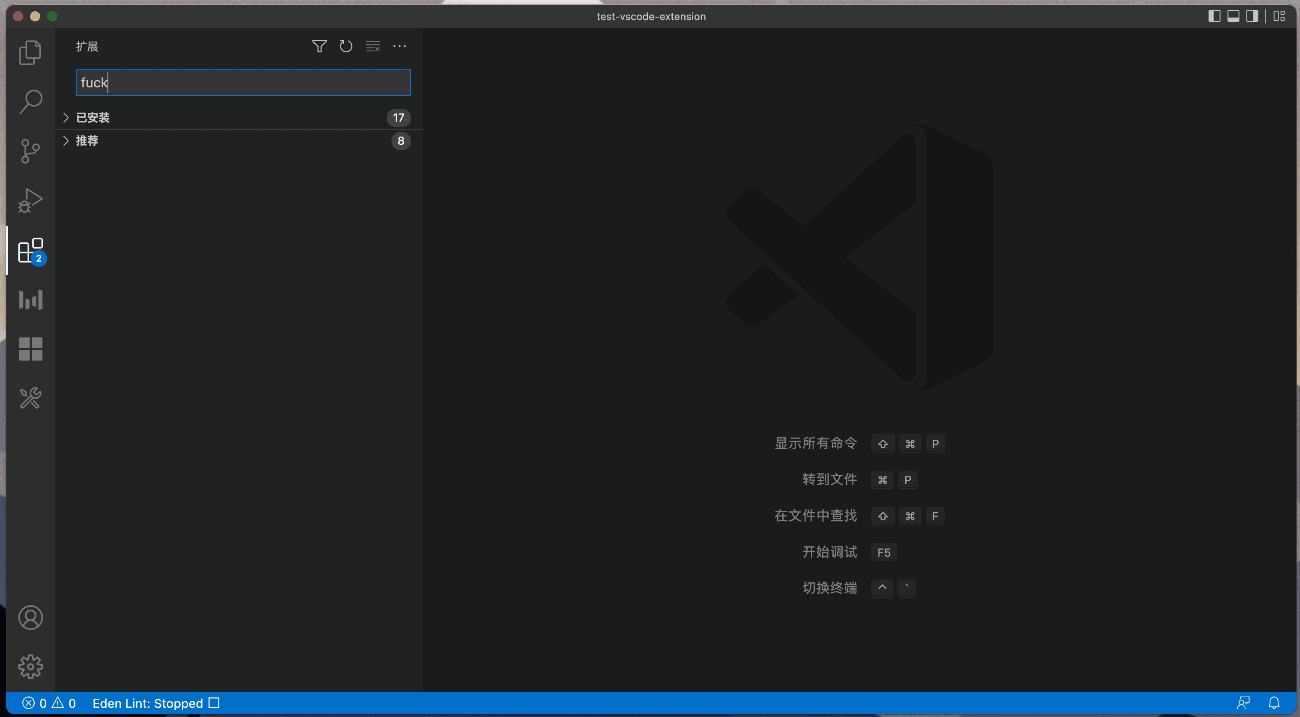The width and height of the screenshot is (1300, 717).
Task: Open the Explorer files view
Action: pos(31,52)
